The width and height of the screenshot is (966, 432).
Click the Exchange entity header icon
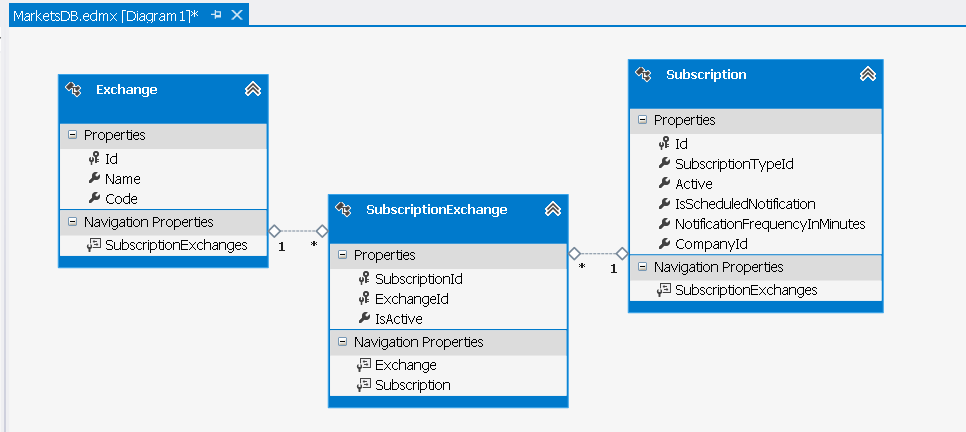pos(73,89)
